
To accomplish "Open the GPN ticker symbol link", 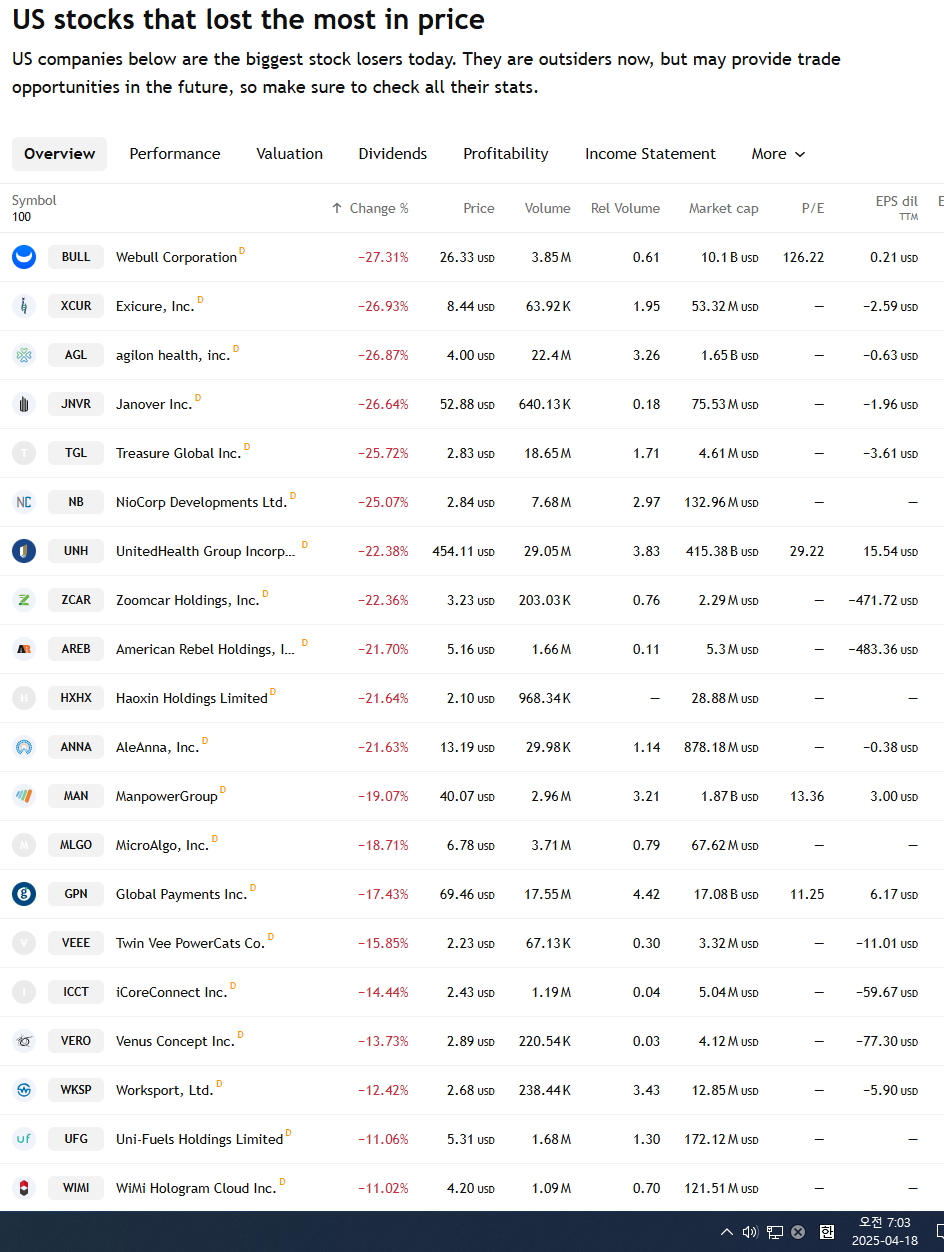I will 76,894.
